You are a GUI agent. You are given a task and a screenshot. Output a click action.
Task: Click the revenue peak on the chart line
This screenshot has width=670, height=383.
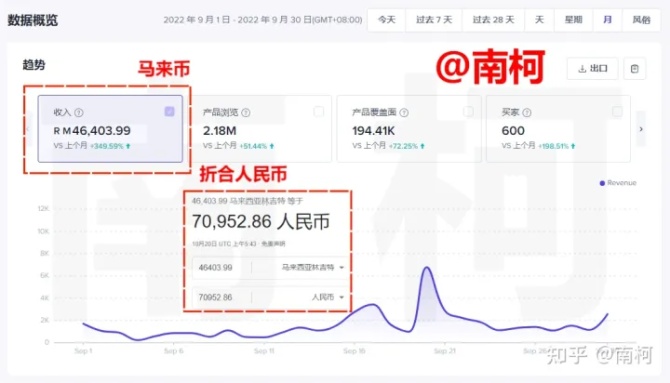pos(426,268)
